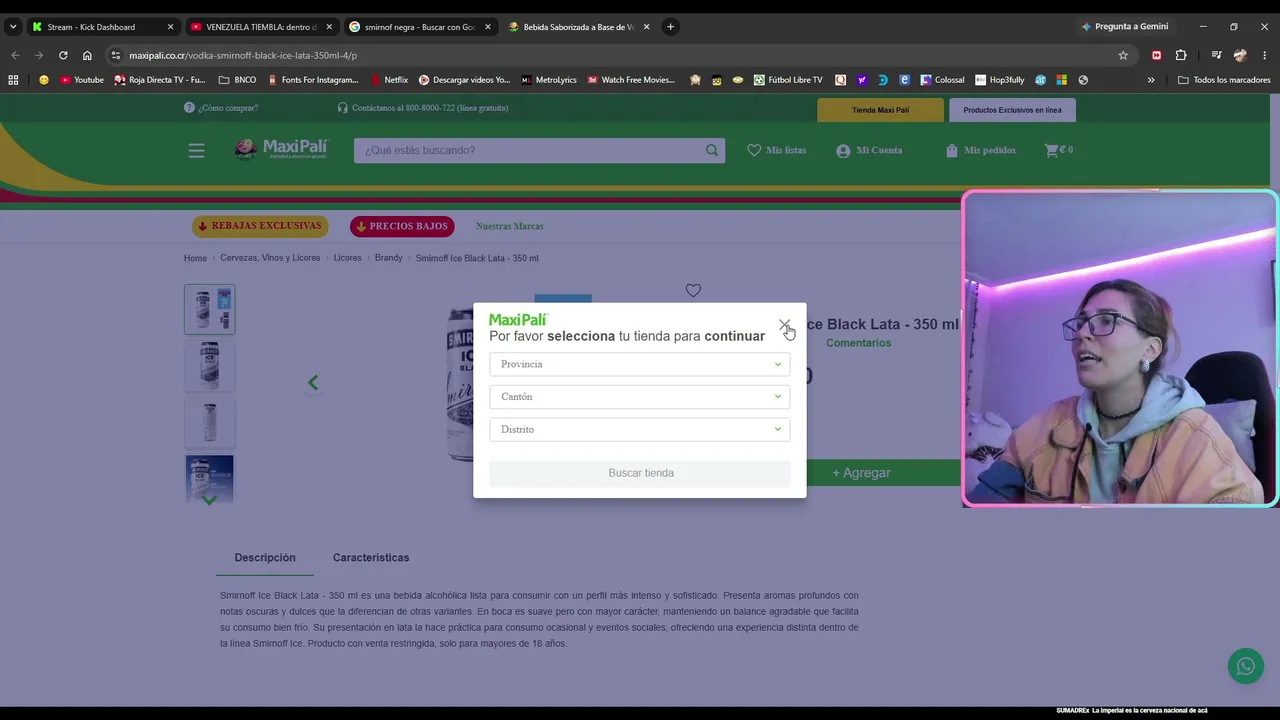Image resolution: width=1280 pixels, height=720 pixels.
Task: Open Cervezas, Vinos y Licores breadcrumb
Action: (270, 258)
